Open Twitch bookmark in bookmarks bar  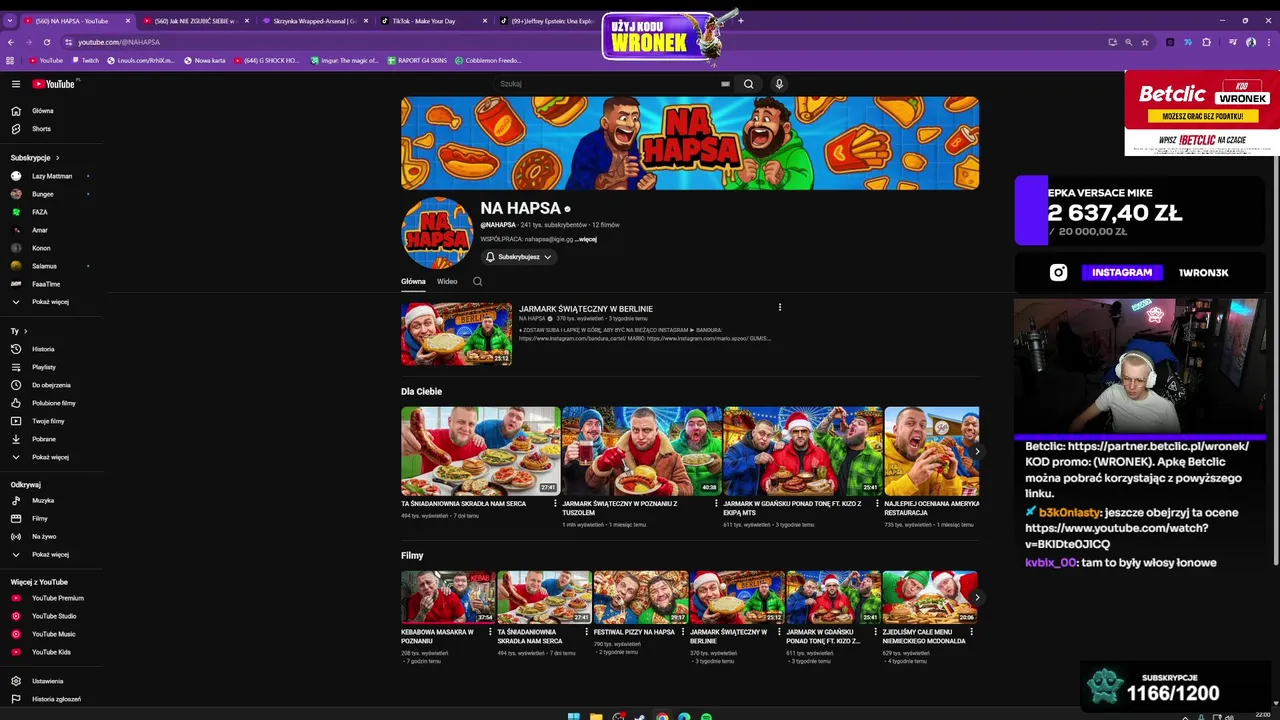[85, 60]
